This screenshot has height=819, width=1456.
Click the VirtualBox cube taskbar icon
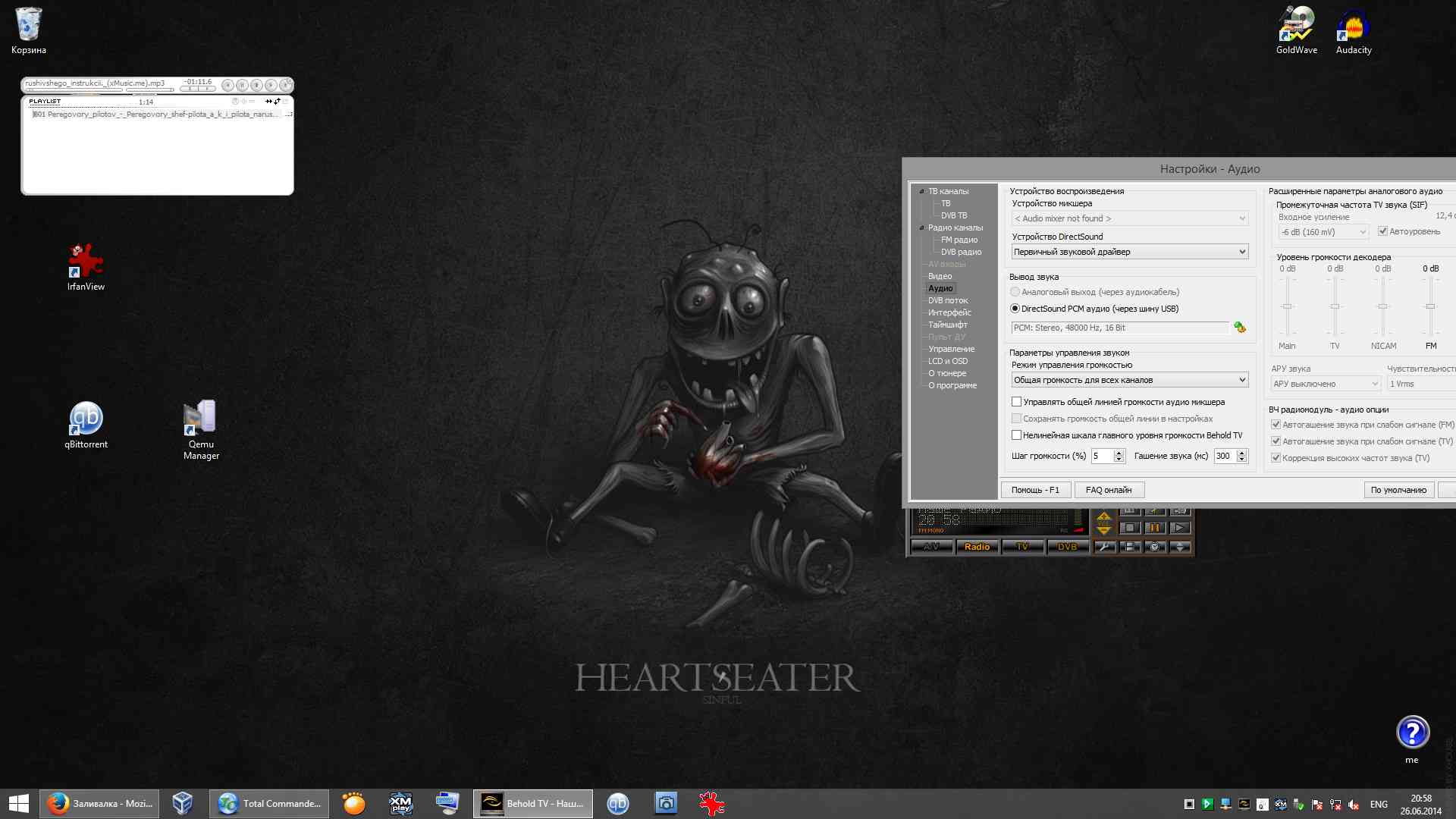[183, 803]
